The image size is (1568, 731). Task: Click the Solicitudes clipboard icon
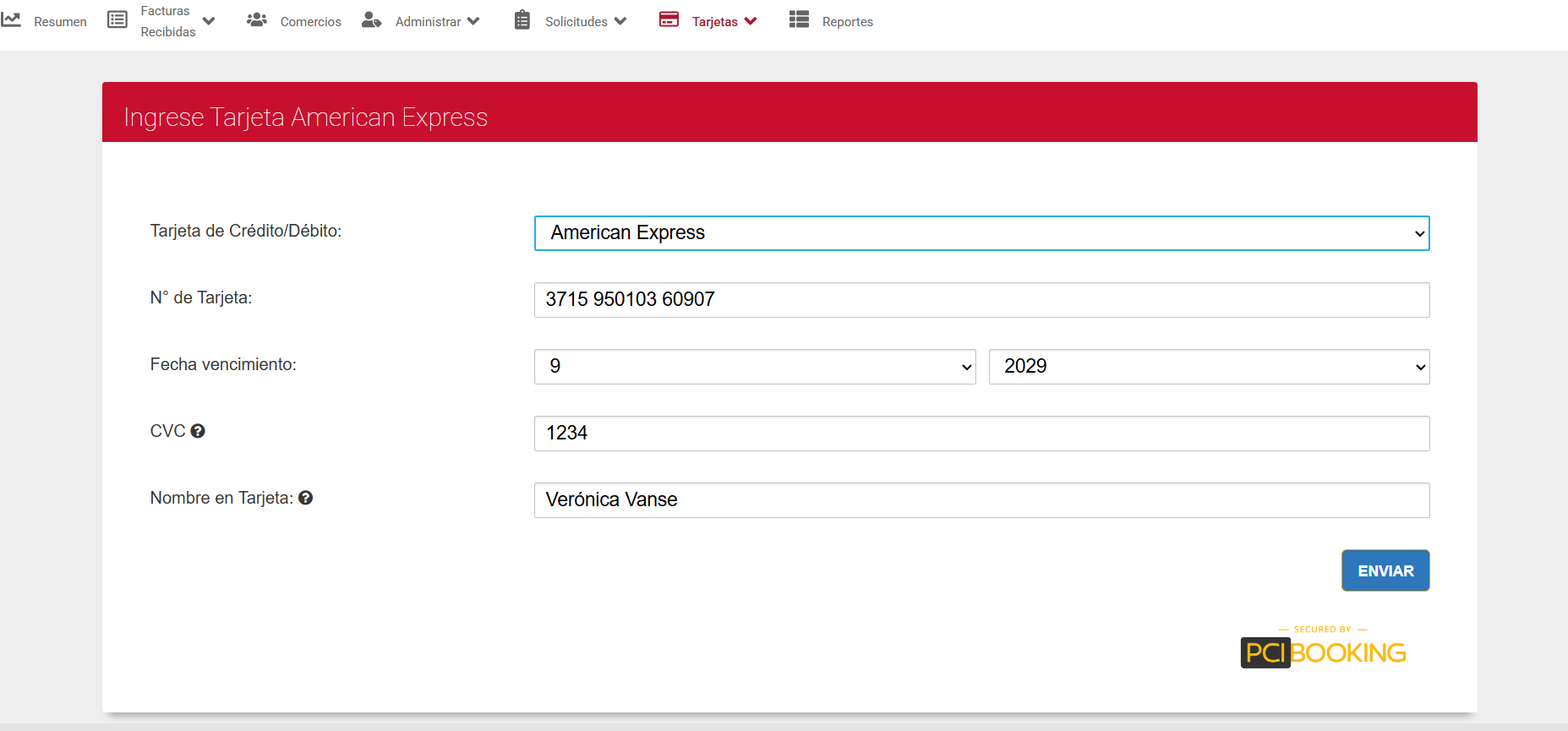pos(522,20)
